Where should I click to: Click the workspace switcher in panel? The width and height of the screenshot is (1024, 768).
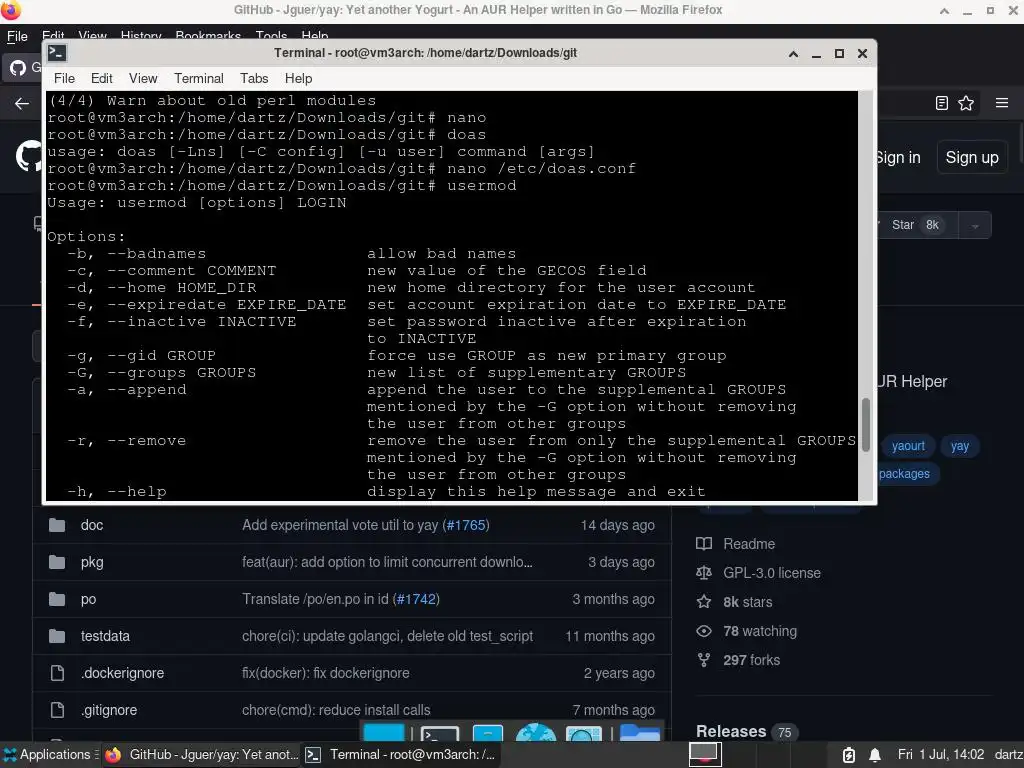705,754
